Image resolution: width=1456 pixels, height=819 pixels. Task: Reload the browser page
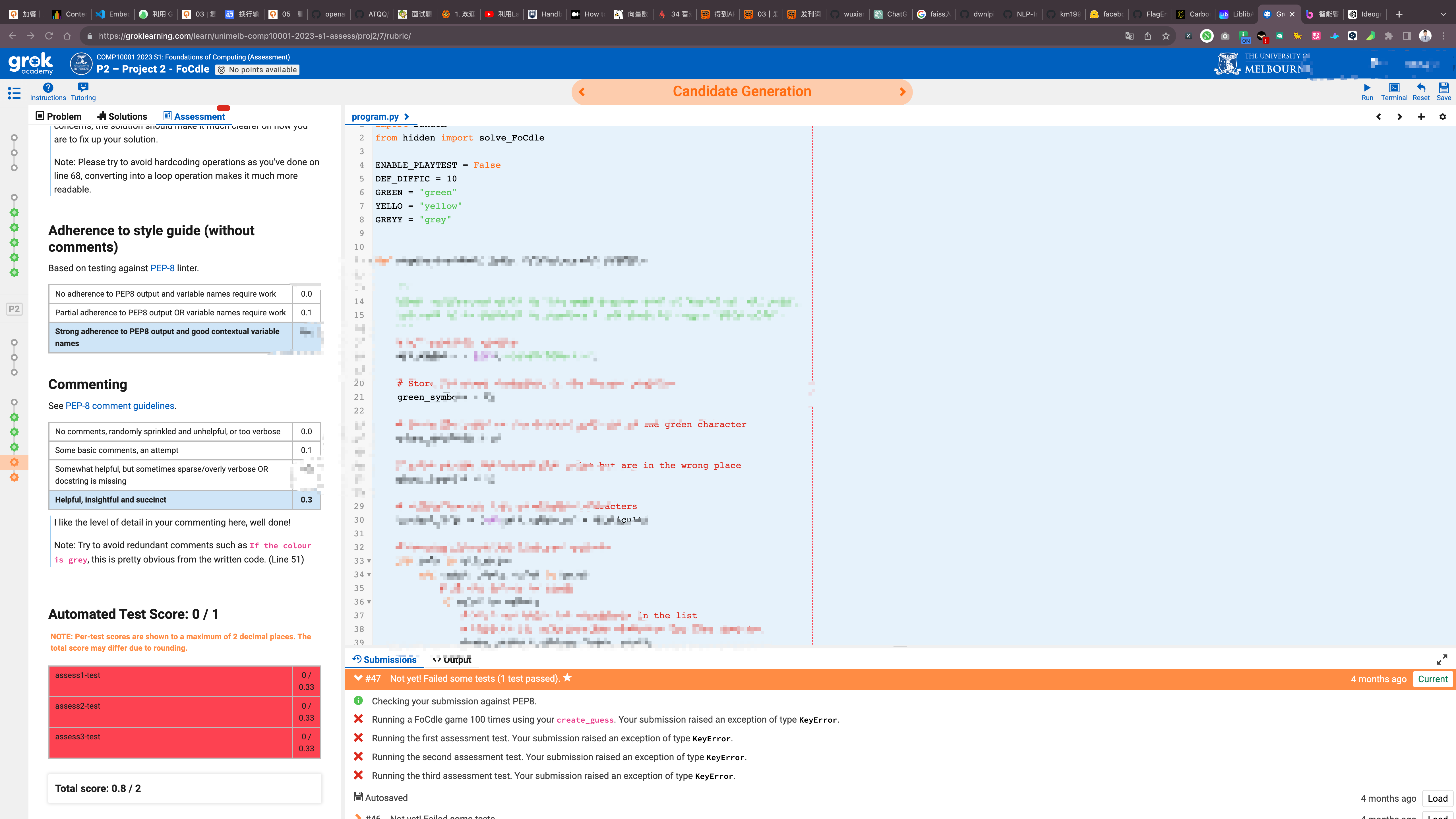coord(49,36)
